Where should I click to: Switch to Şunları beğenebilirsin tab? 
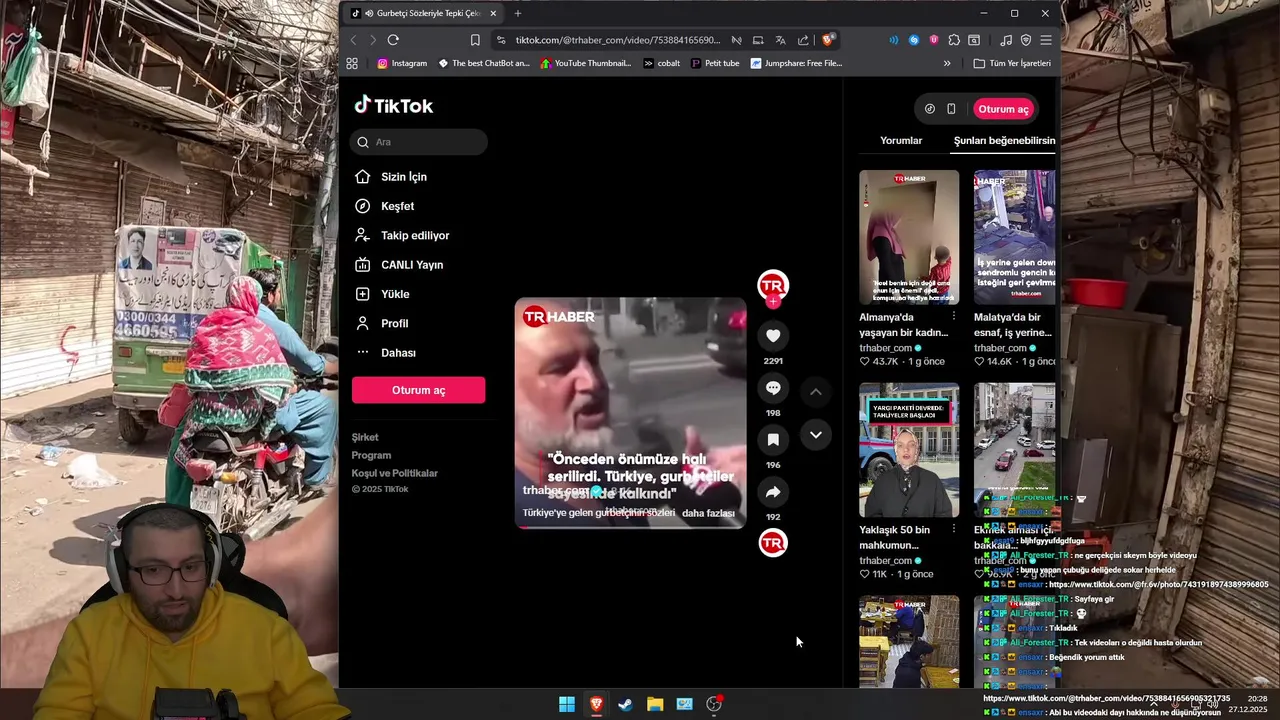(x=1004, y=141)
